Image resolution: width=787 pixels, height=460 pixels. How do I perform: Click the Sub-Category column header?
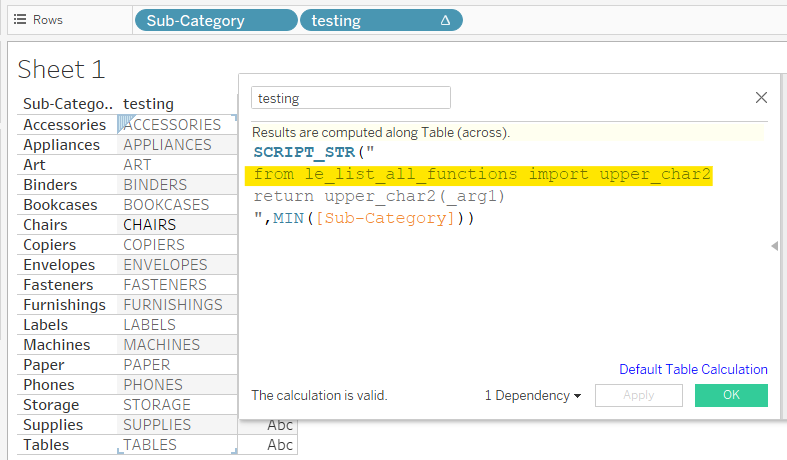pos(64,104)
